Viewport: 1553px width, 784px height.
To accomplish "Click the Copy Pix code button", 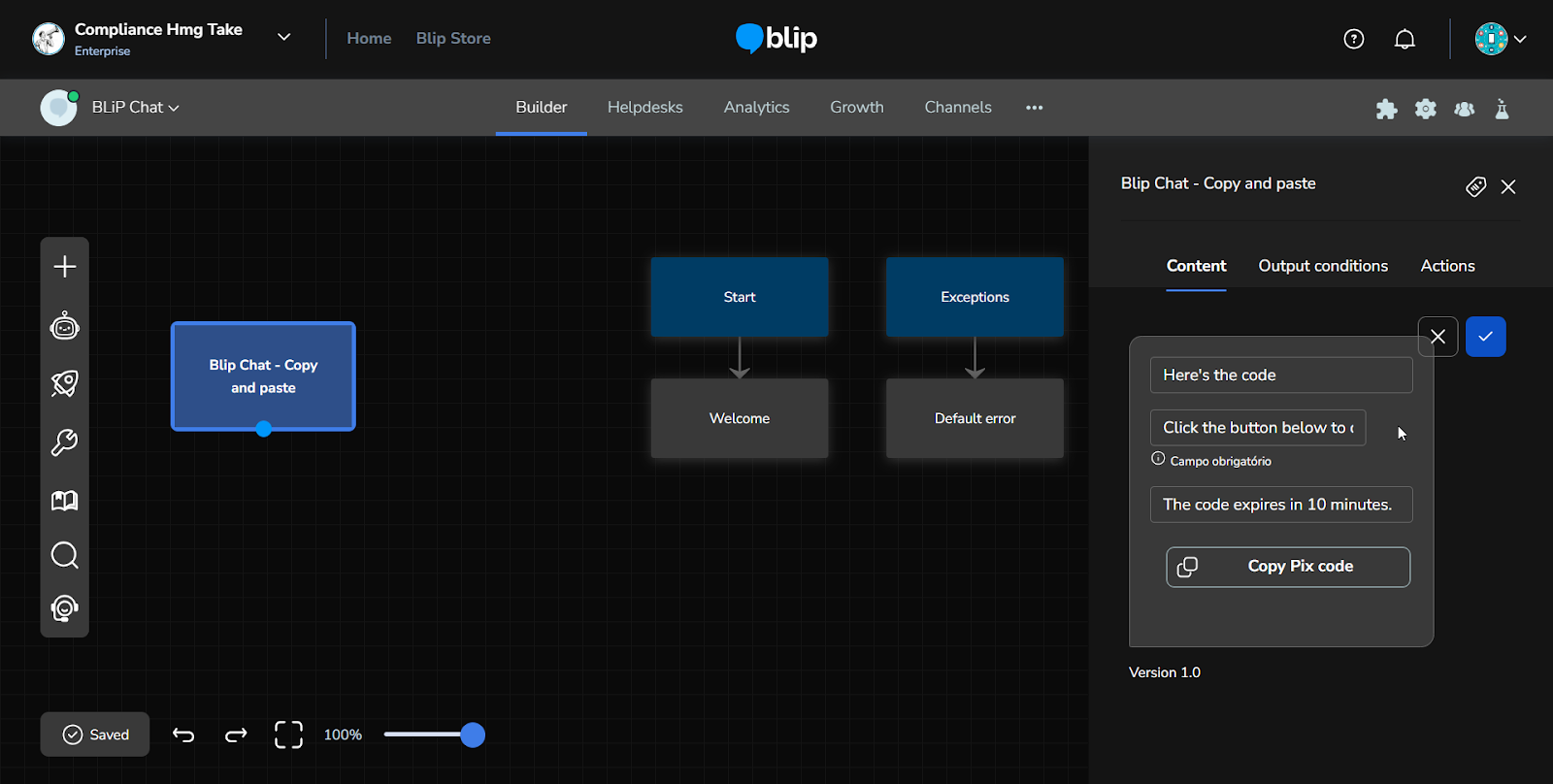I will tap(1288, 567).
